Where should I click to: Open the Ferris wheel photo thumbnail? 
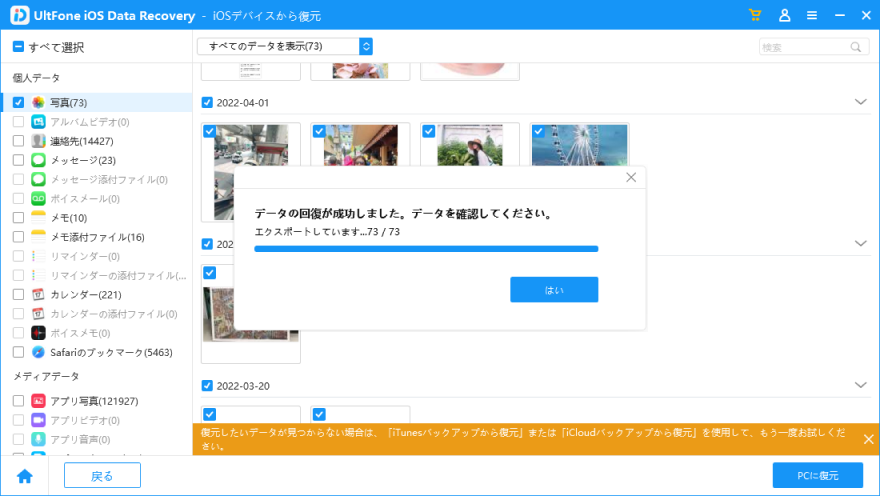pyautogui.click(x=579, y=145)
